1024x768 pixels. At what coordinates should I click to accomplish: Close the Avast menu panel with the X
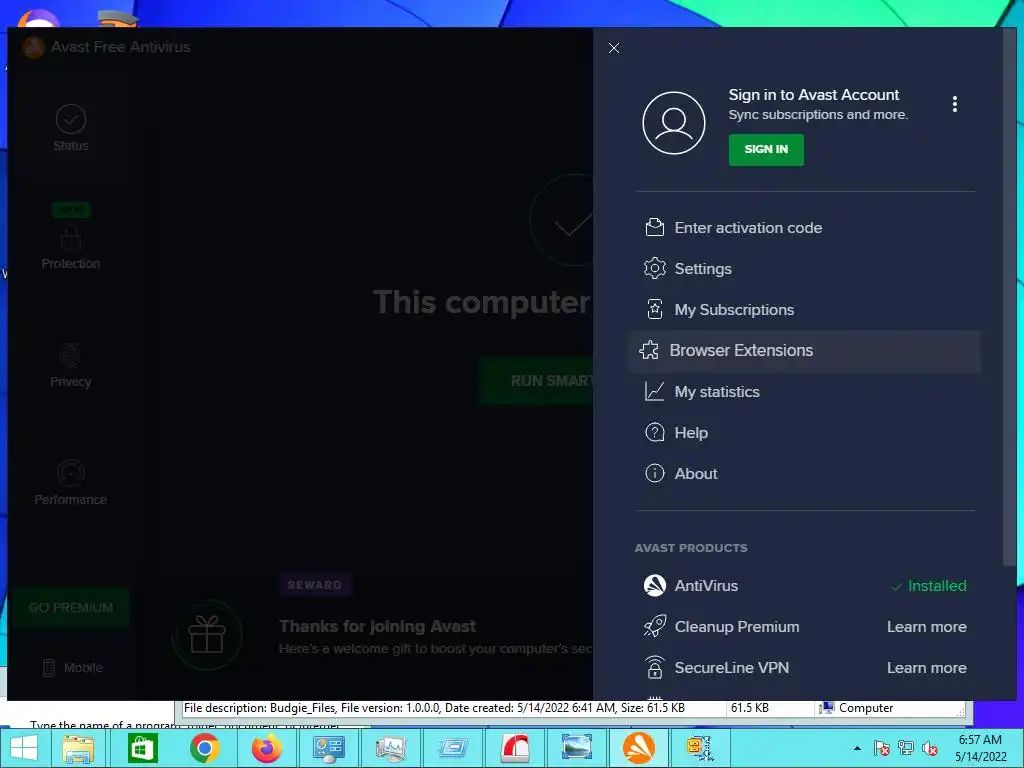613,48
